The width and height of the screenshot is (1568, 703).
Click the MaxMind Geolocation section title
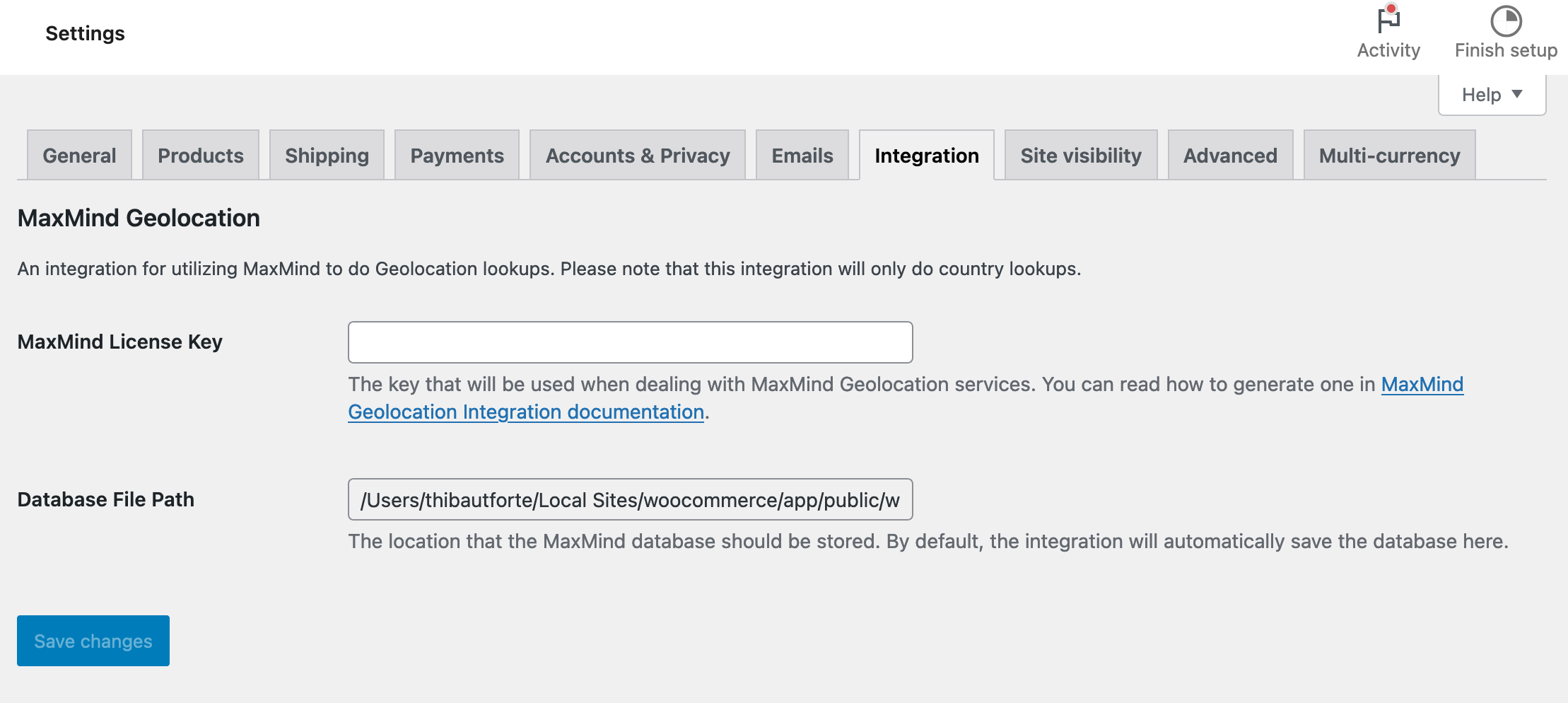[139, 218]
